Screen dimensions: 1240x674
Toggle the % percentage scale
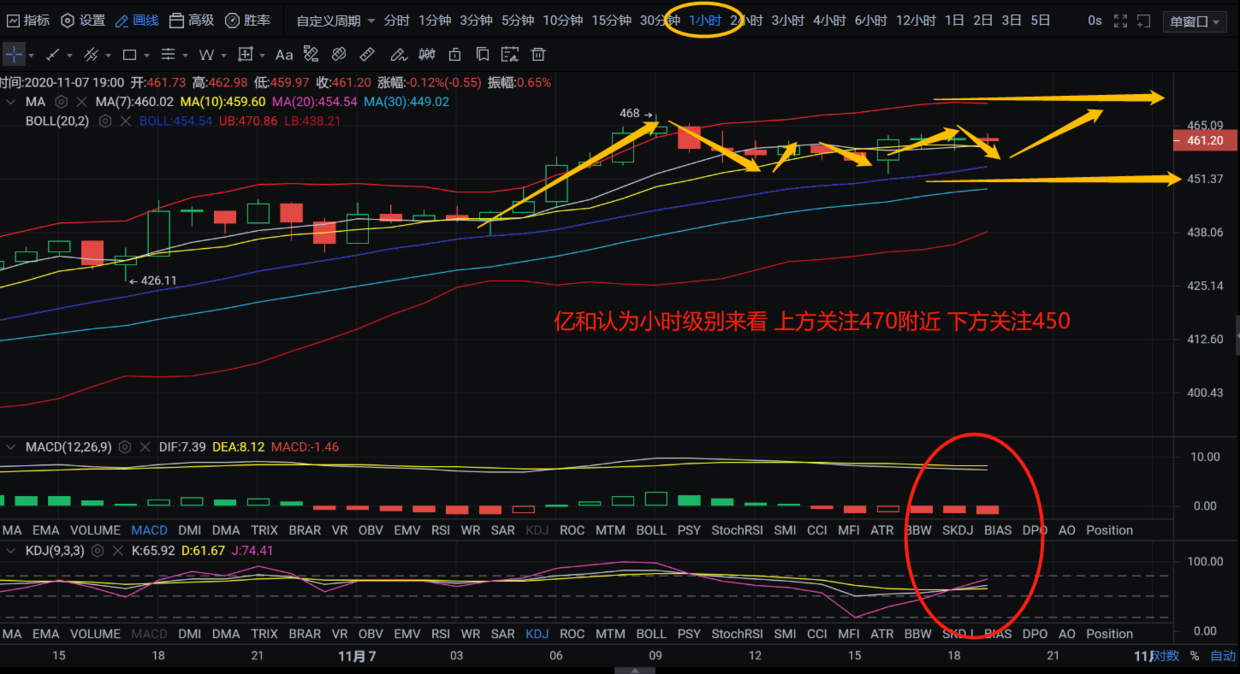click(1194, 656)
